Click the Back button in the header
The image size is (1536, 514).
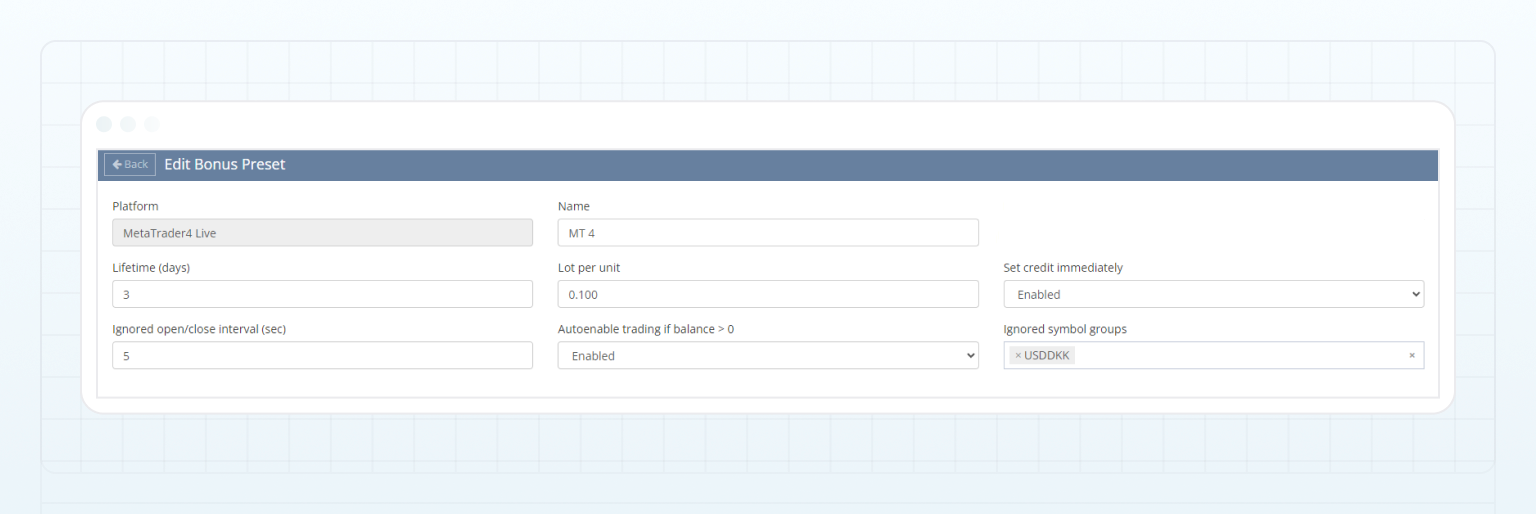(x=130, y=165)
